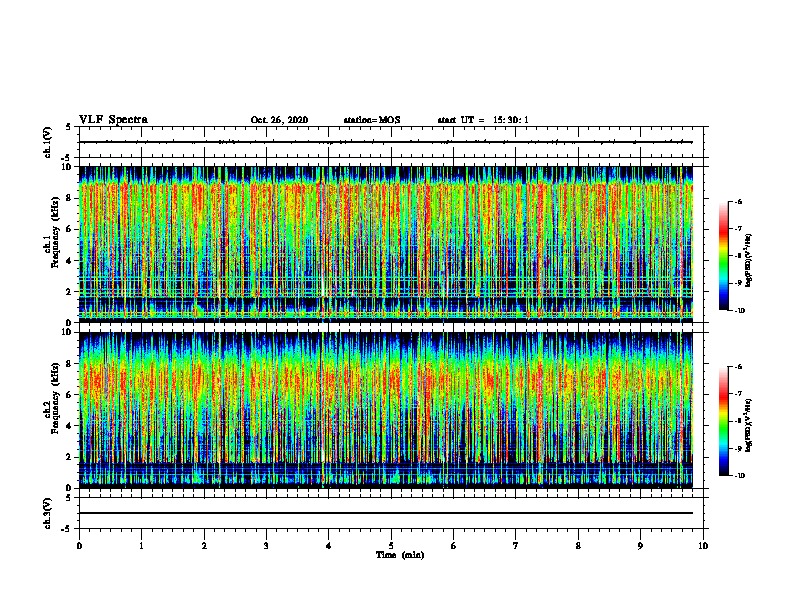Click the "ch.3(V)" waveform axis label

[47, 513]
